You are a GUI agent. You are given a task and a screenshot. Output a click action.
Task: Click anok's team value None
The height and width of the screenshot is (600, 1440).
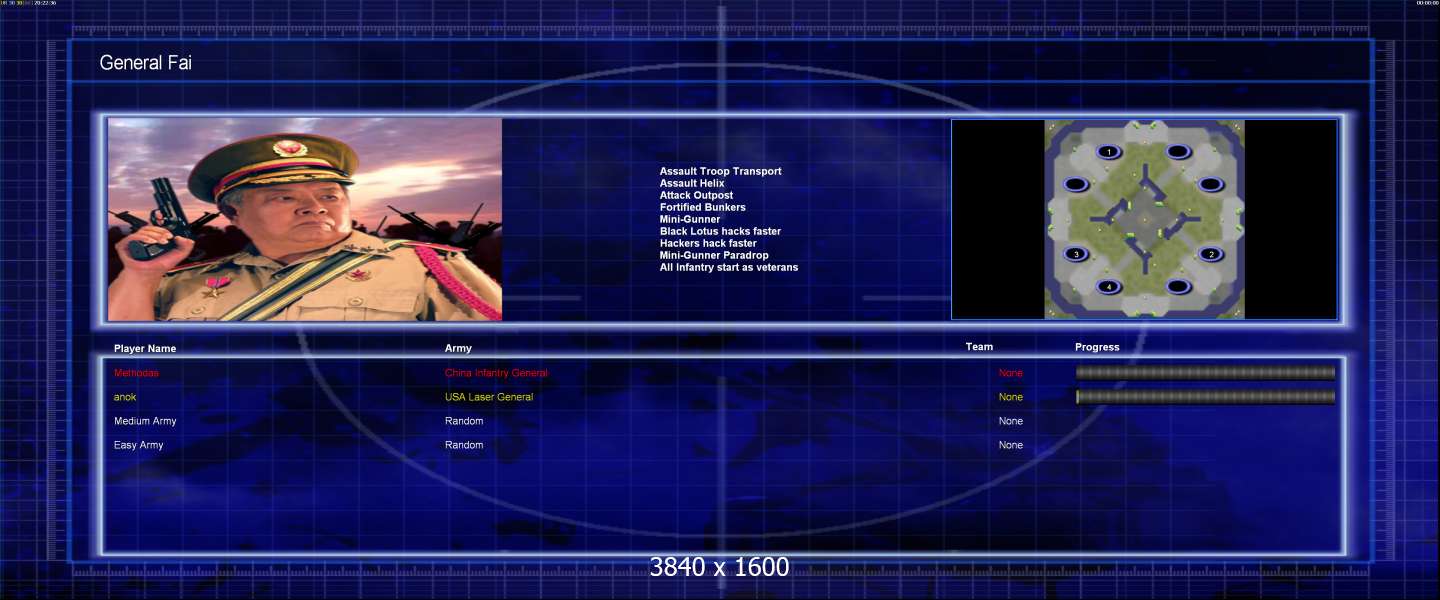point(1011,397)
